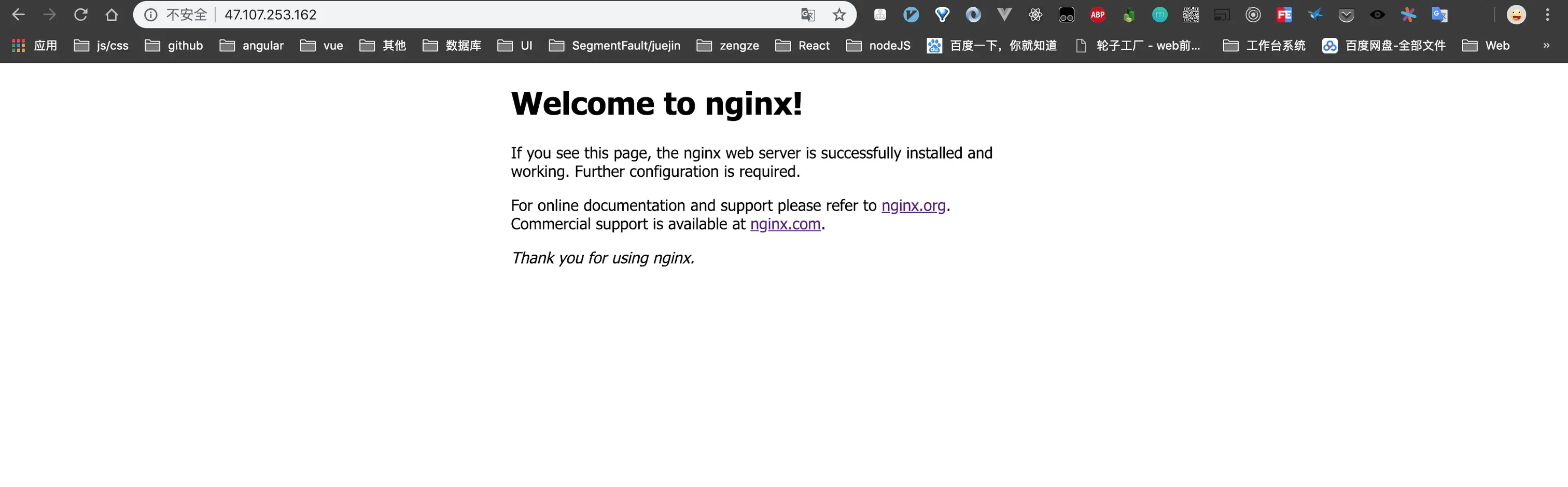Open the 应用 apps shortcut
The height and width of the screenshot is (487, 1568).
pyautogui.click(x=35, y=46)
